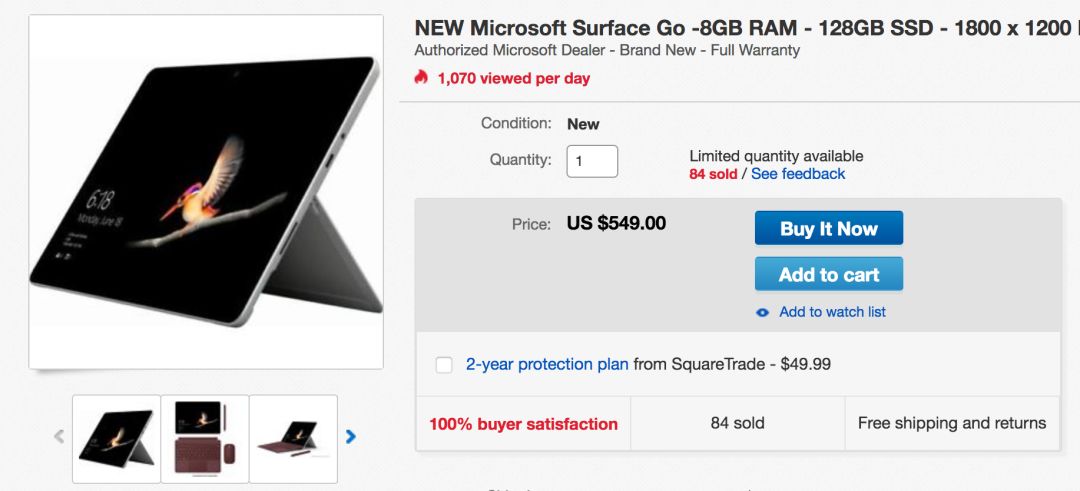Click the red 84 sold text
This screenshot has height=491, width=1080.
713,174
